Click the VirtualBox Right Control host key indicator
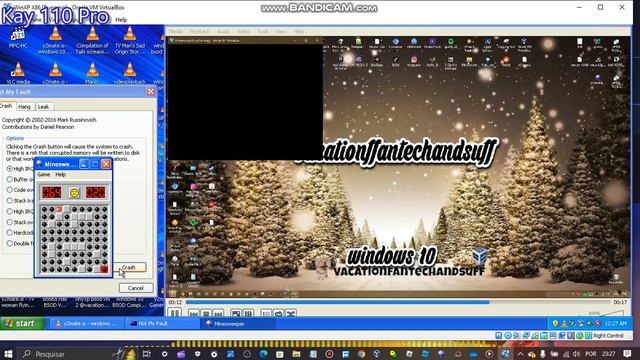640x360 pixels. click(x=608, y=336)
